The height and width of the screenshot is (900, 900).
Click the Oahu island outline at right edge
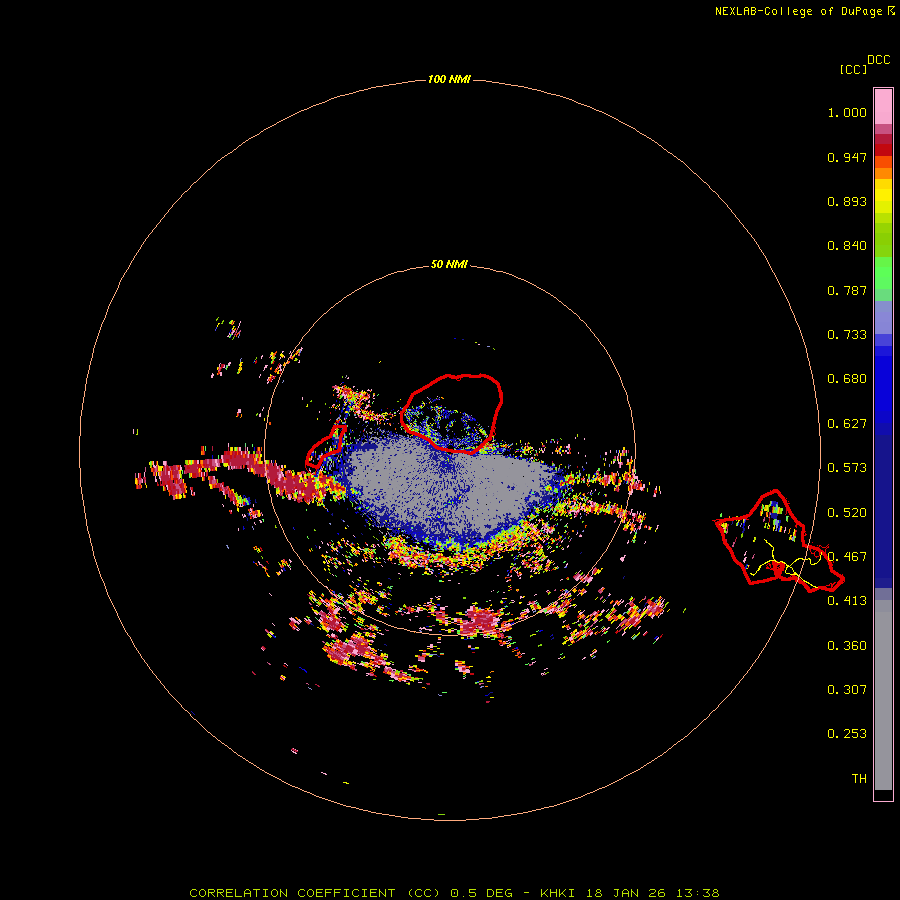click(x=779, y=541)
